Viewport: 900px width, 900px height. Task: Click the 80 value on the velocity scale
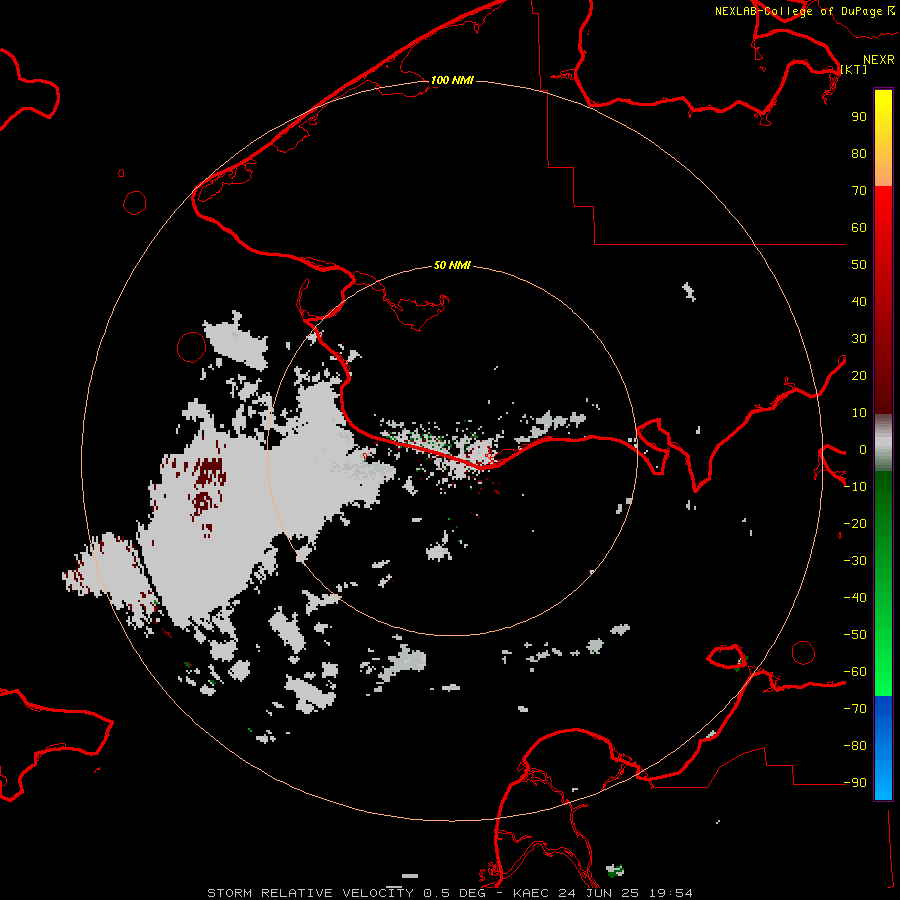(x=859, y=154)
